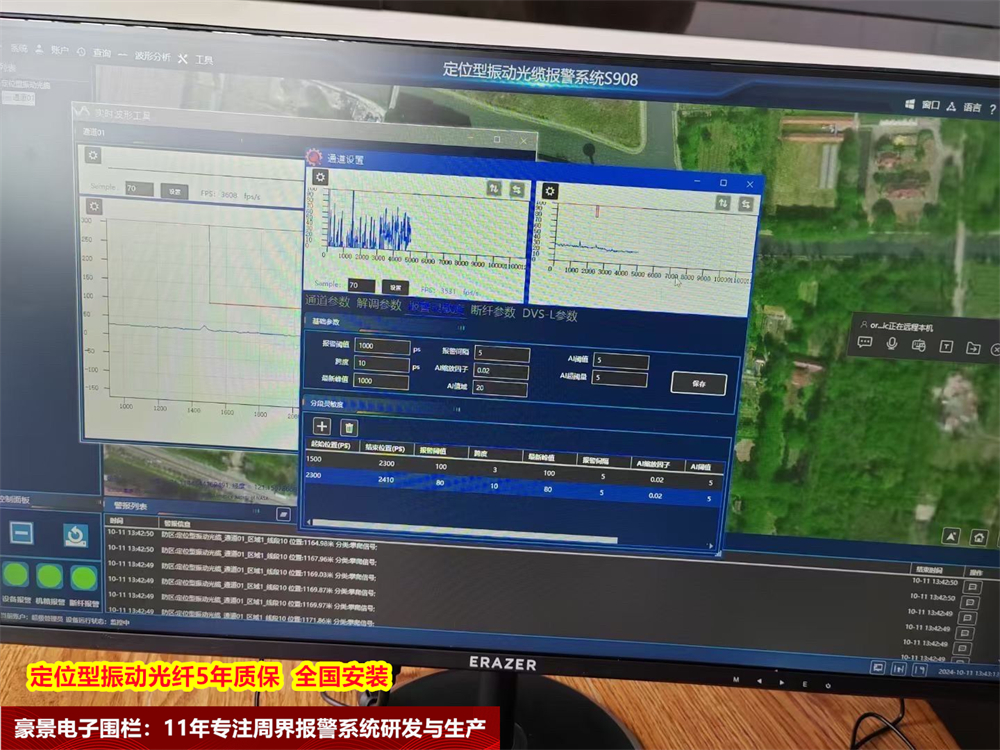The image size is (1000, 750).
Task: Switch to the 断纤参数 tab
Action: 492,312
